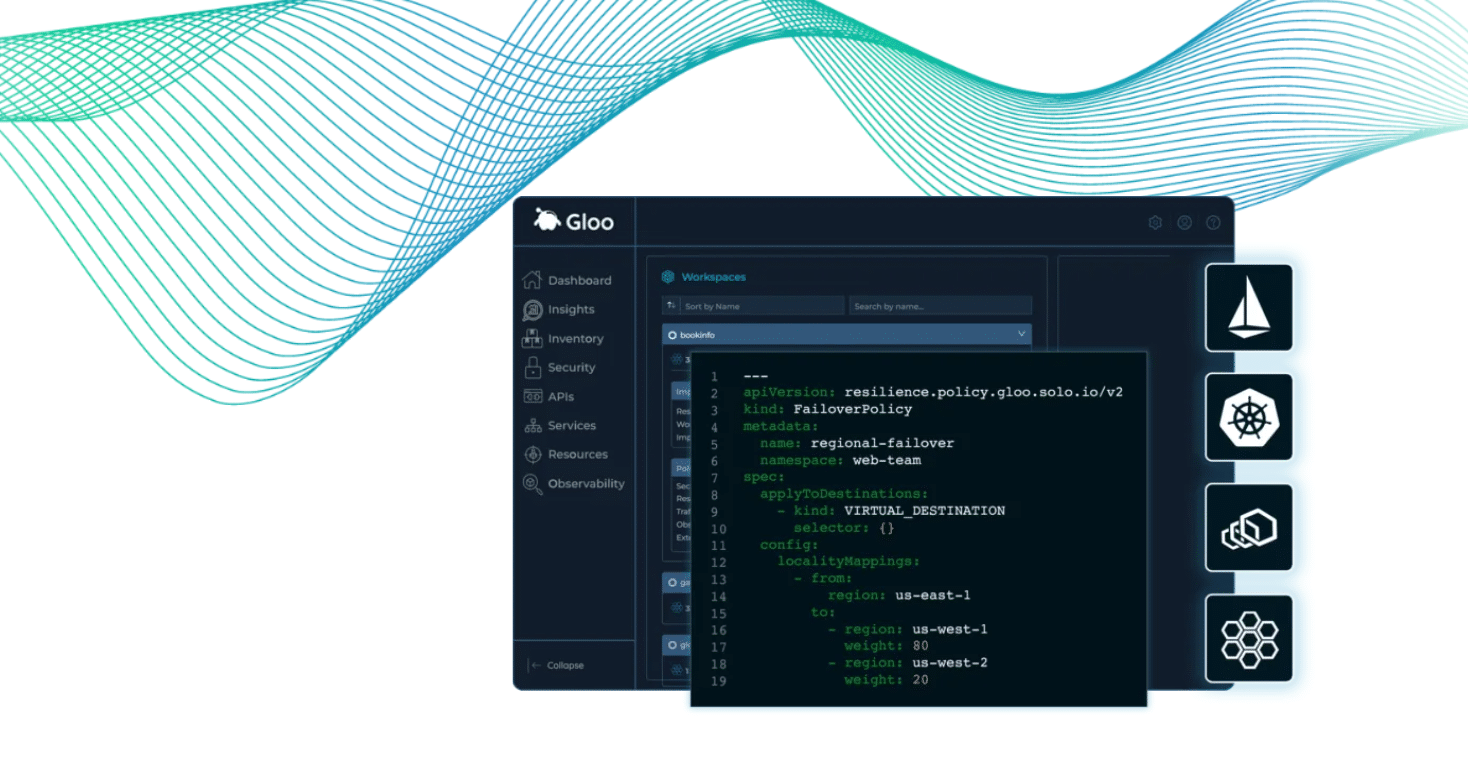Click the localityMappings: line
This screenshot has height=780, width=1468.
point(849,562)
